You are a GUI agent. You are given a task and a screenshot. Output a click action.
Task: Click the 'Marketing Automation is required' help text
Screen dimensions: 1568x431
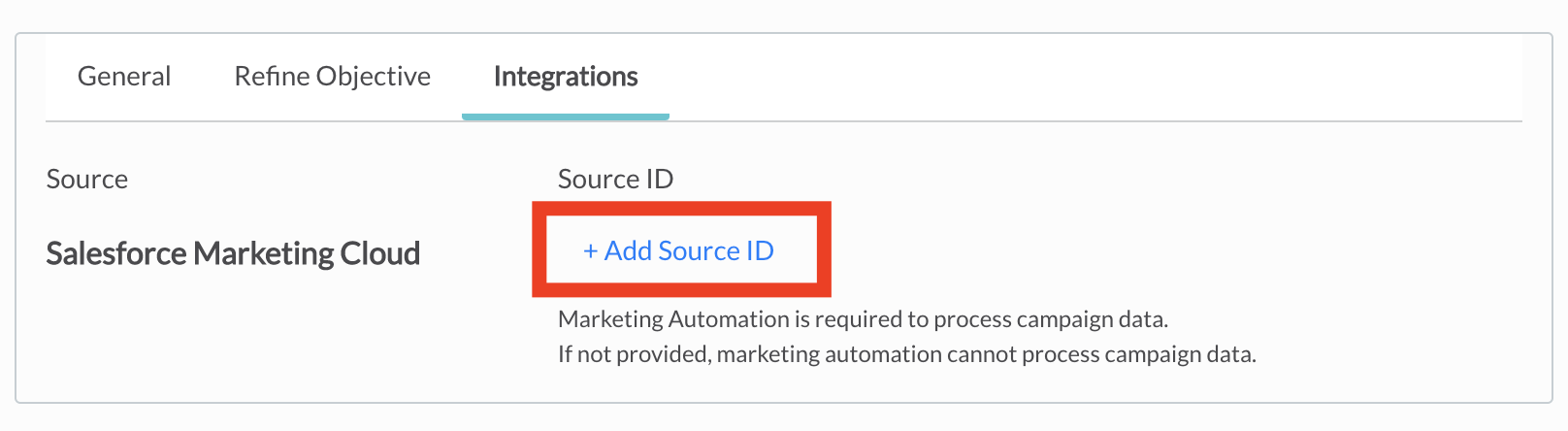863,319
